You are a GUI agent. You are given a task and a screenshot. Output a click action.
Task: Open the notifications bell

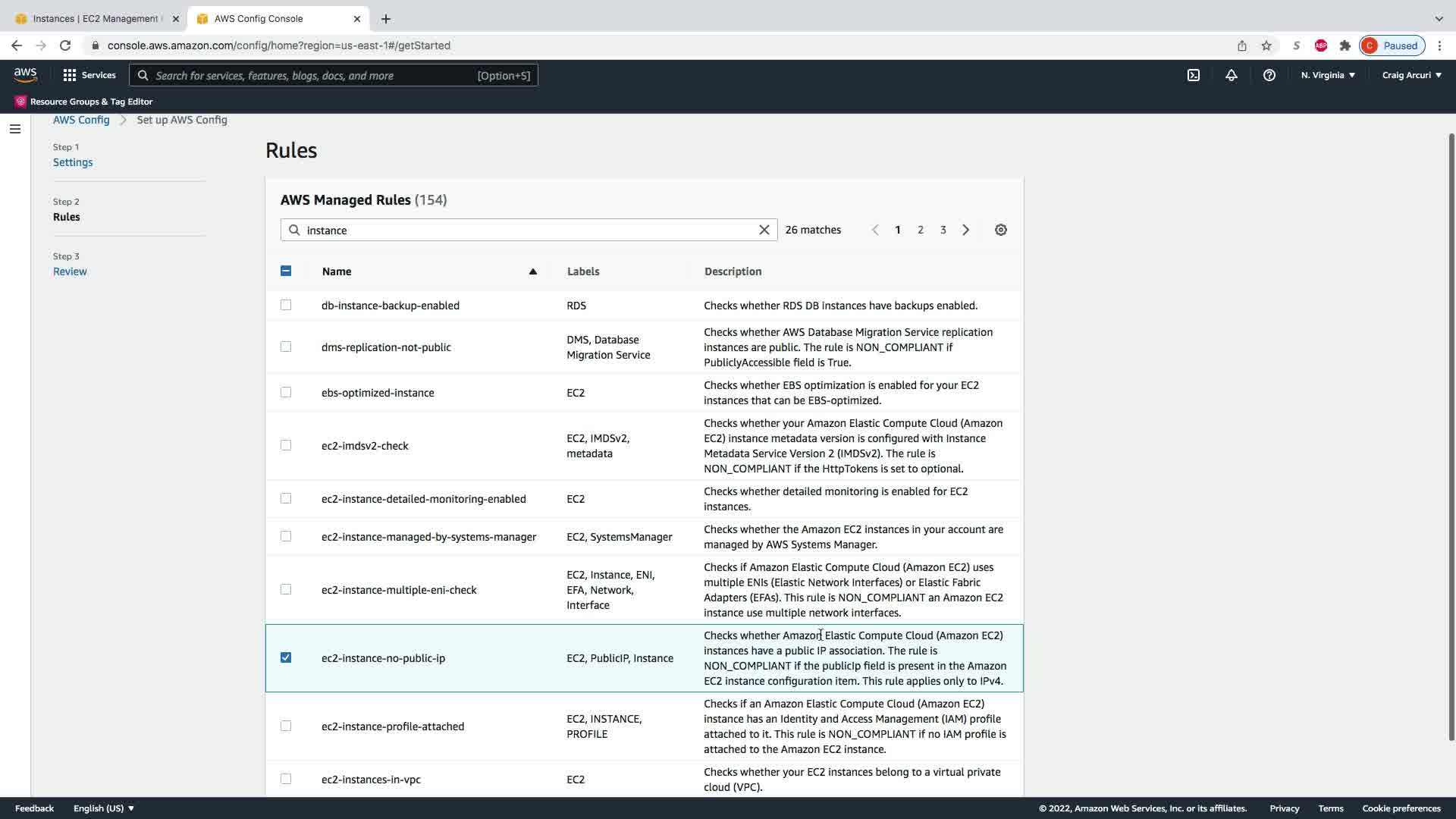pyautogui.click(x=1231, y=75)
